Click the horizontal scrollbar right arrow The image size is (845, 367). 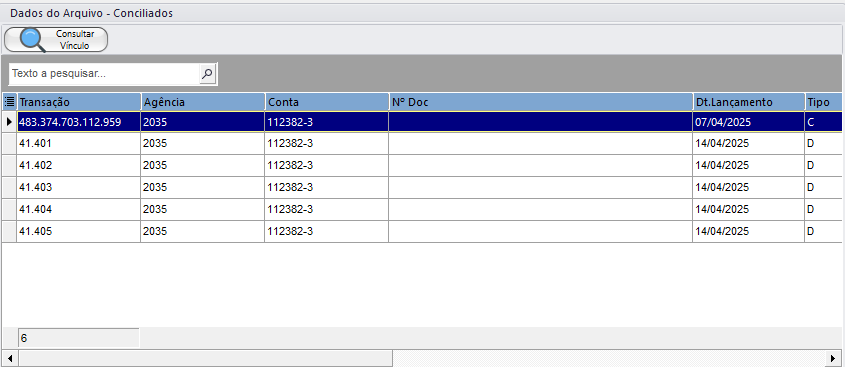point(834,358)
